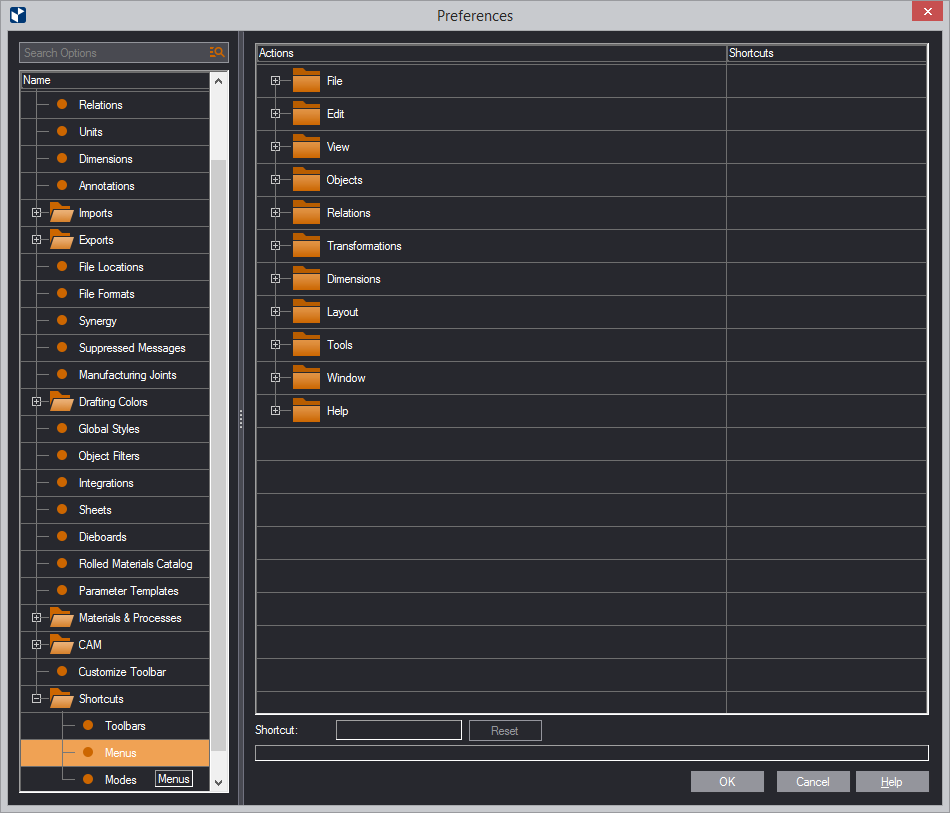Viewport: 950px width, 813px height.
Task: Click the orange bullet beside Units
Action: [x=62, y=131]
